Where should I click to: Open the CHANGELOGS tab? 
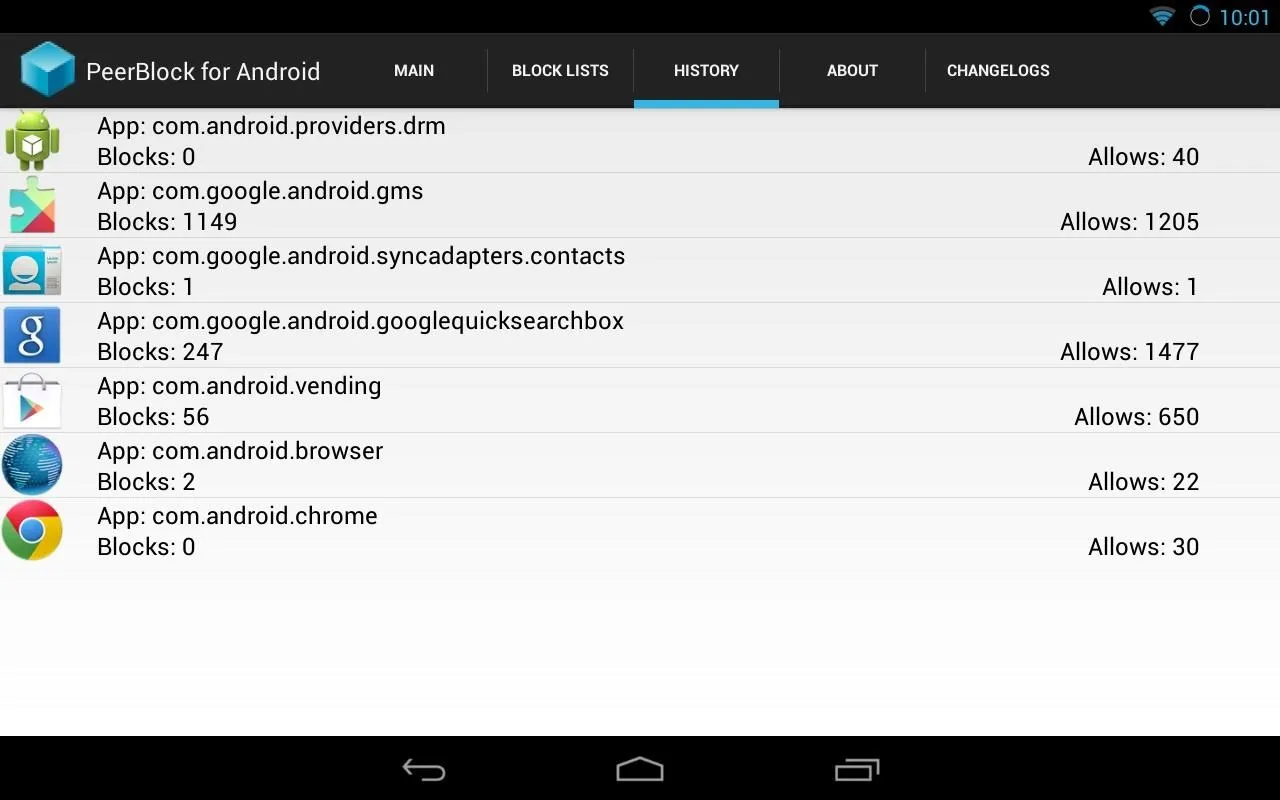(998, 70)
